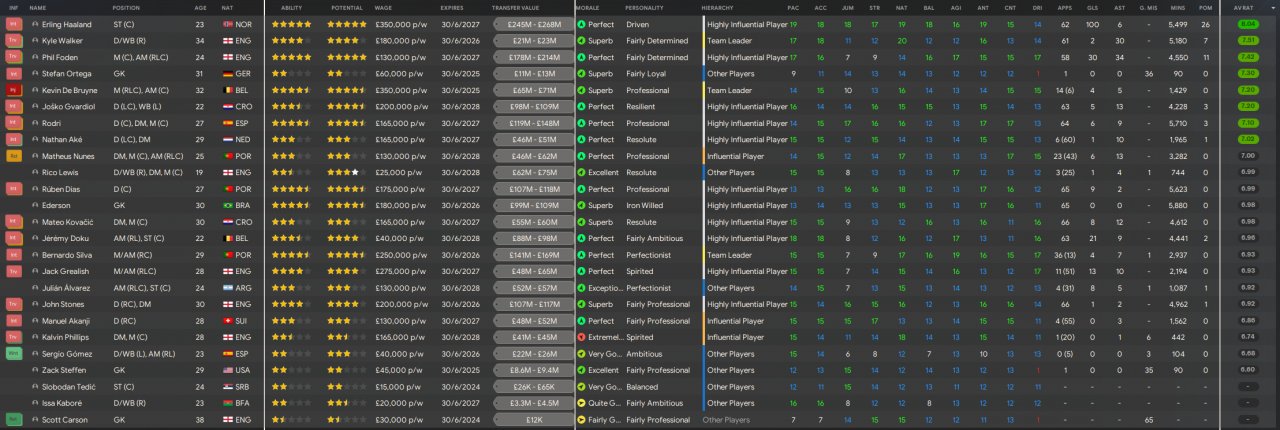Click player info icon beside Rico Lewis

click(35, 172)
